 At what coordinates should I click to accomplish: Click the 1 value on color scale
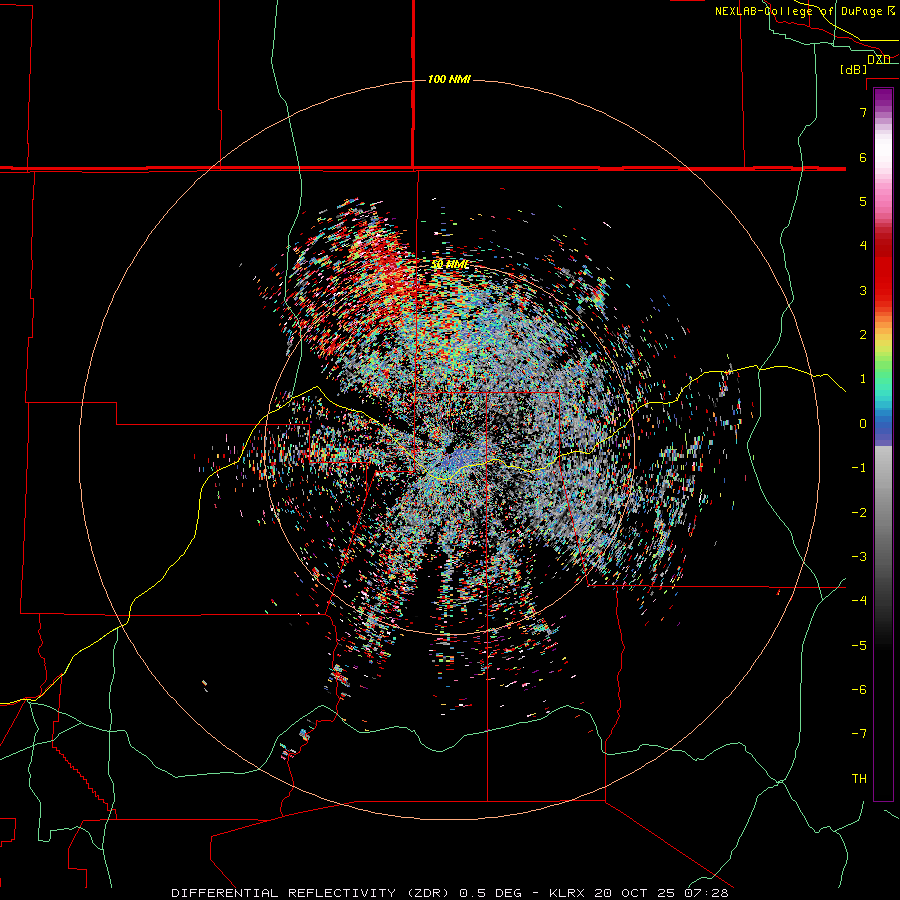pyautogui.click(x=863, y=379)
